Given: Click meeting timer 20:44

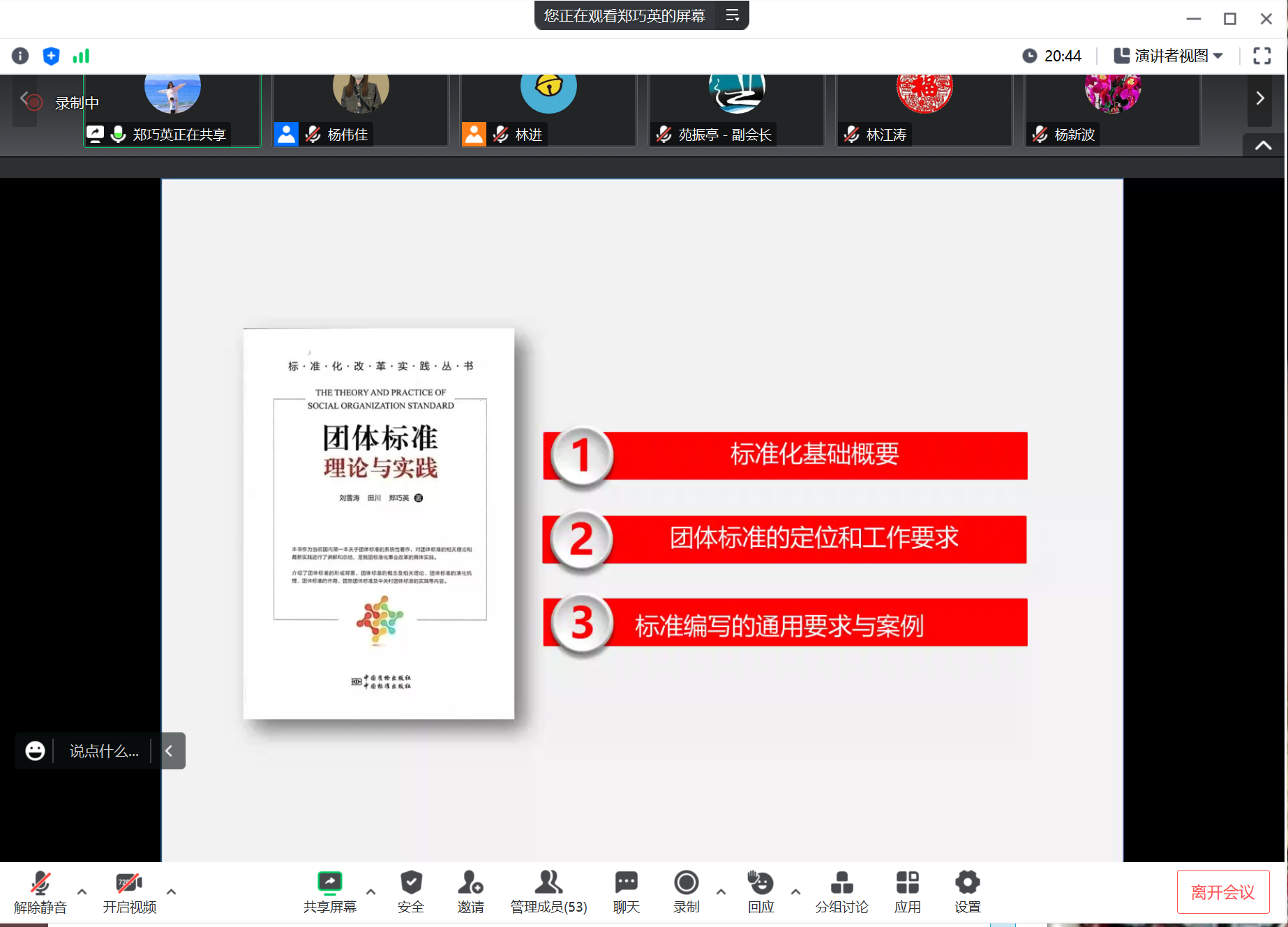Looking at the screenshot, I should 1052,56.
